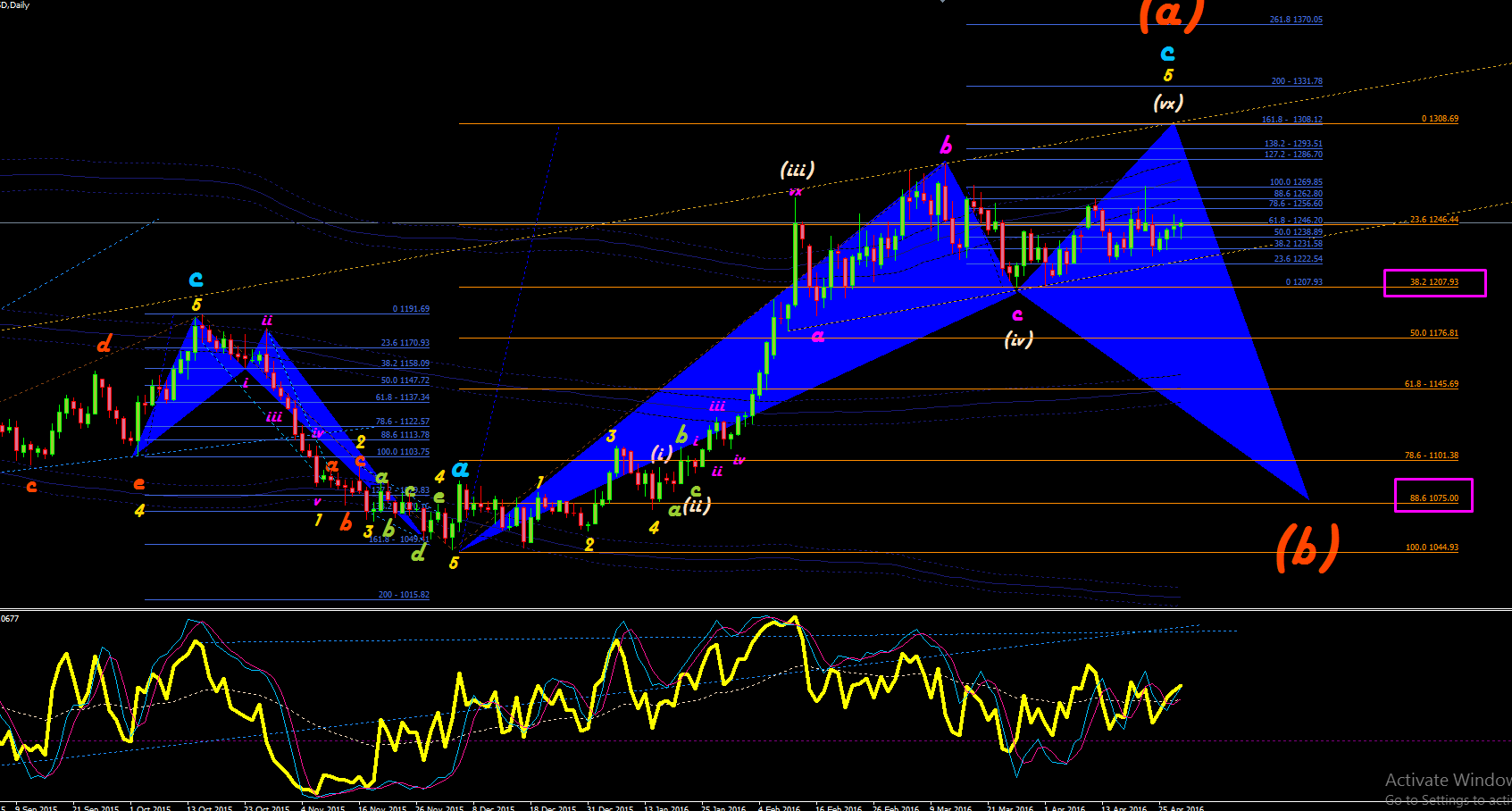This screenshot has height=811, width=1512.
Task: Click the 138.2 - 1293.51 level label
Action: click(1293, 144)
